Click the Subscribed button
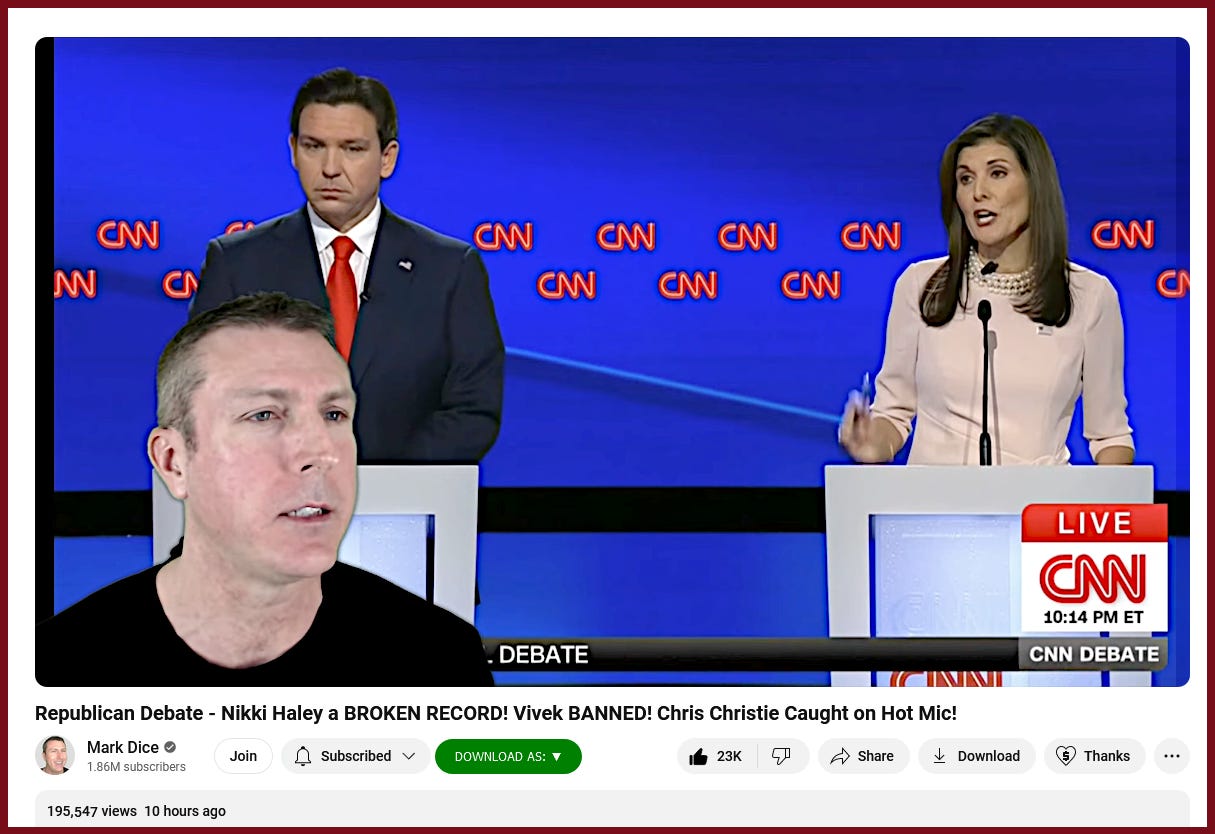This screenshot has width=1215, height=834. click(356, 756)
